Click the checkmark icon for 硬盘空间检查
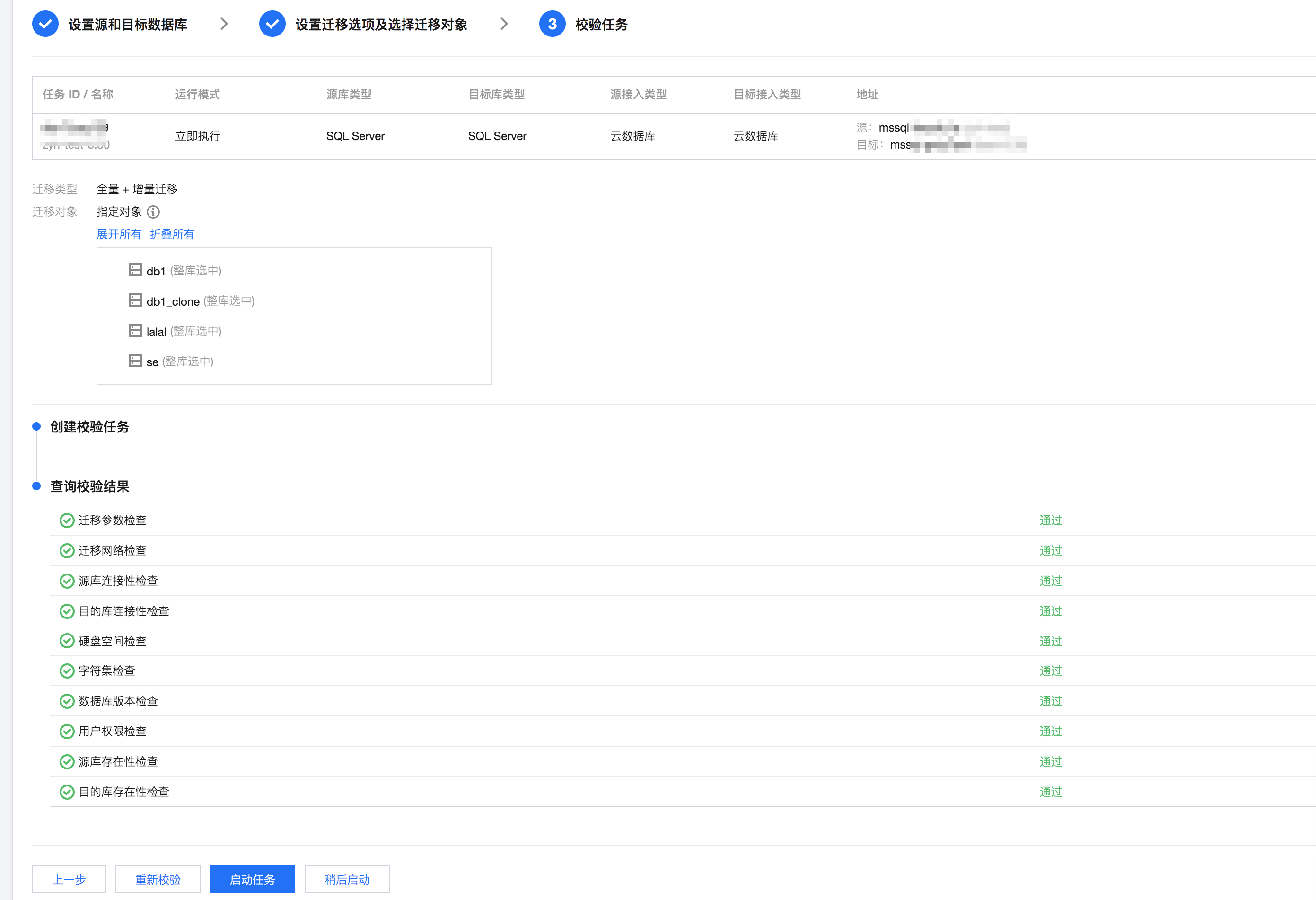The width and height of the screenshot is (1316, 900). point(67,641)
